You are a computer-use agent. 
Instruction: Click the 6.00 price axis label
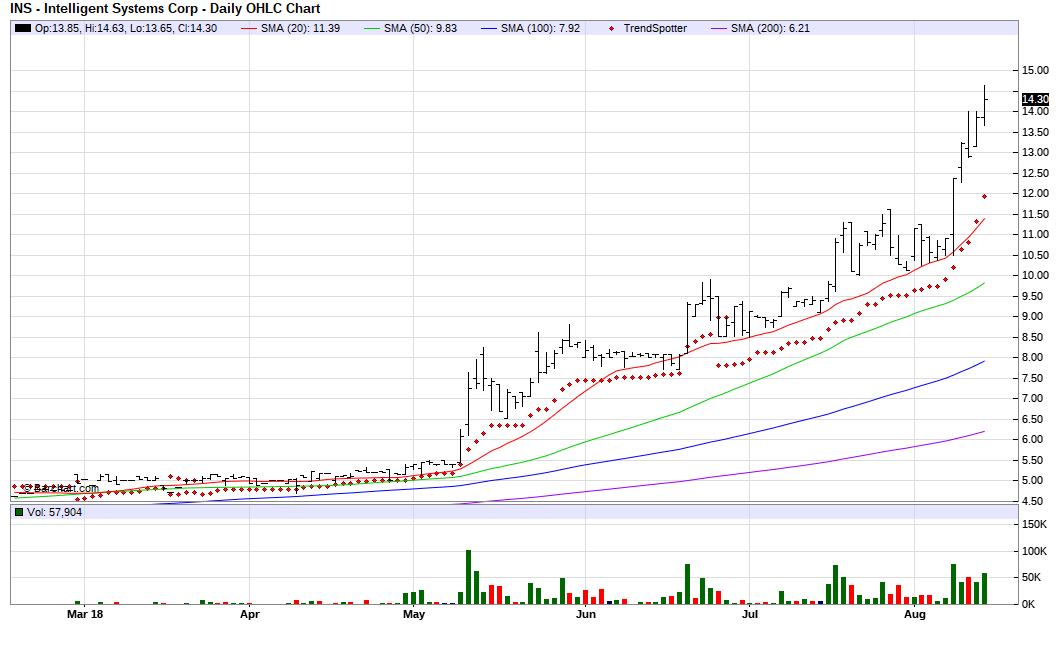1035,439
